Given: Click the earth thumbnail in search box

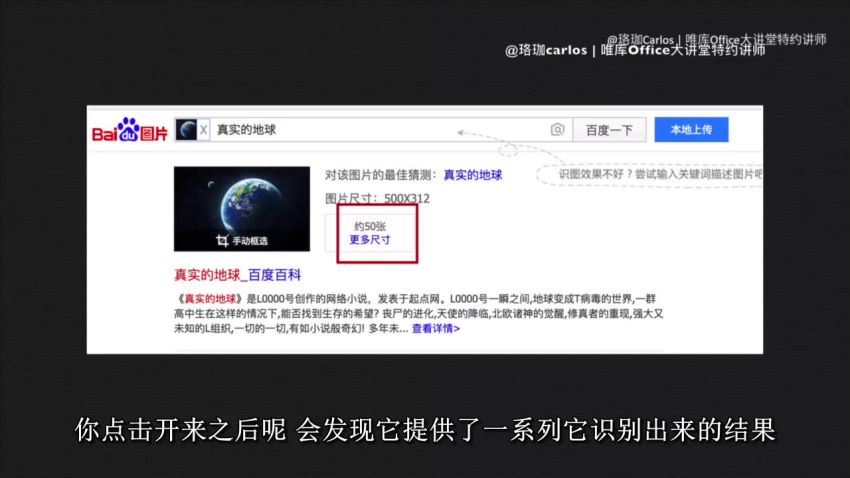Looking at the screenshot, I should pyautogui.click(x=186, y=130).
